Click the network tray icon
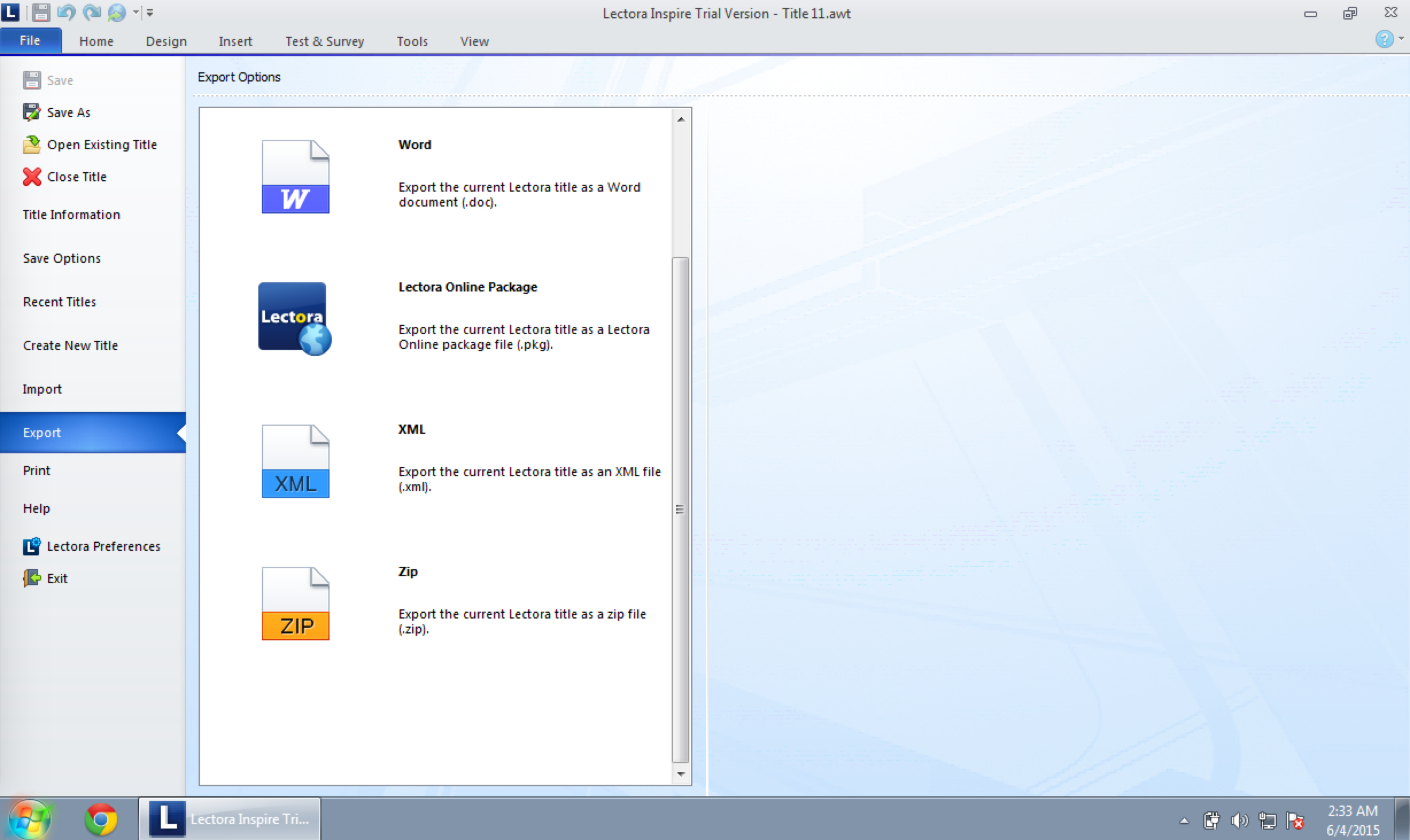Screen dimensions: 1410x840 pyautogui.click(x=1267, y=821)
